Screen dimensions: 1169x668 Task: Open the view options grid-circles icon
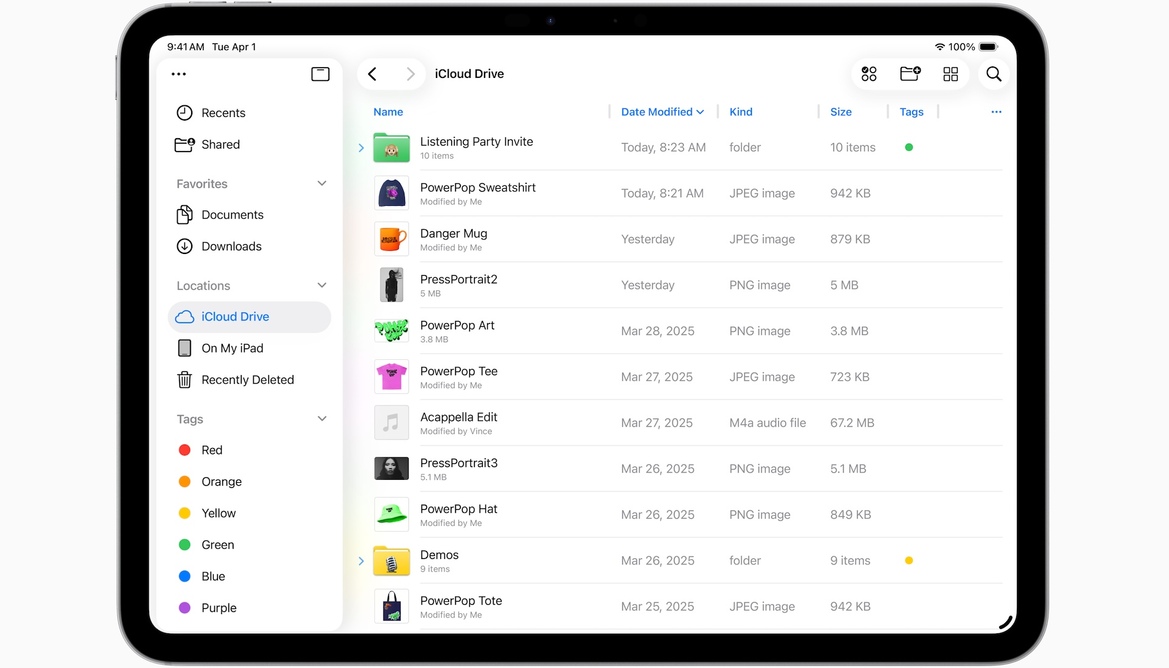point(869,74)
